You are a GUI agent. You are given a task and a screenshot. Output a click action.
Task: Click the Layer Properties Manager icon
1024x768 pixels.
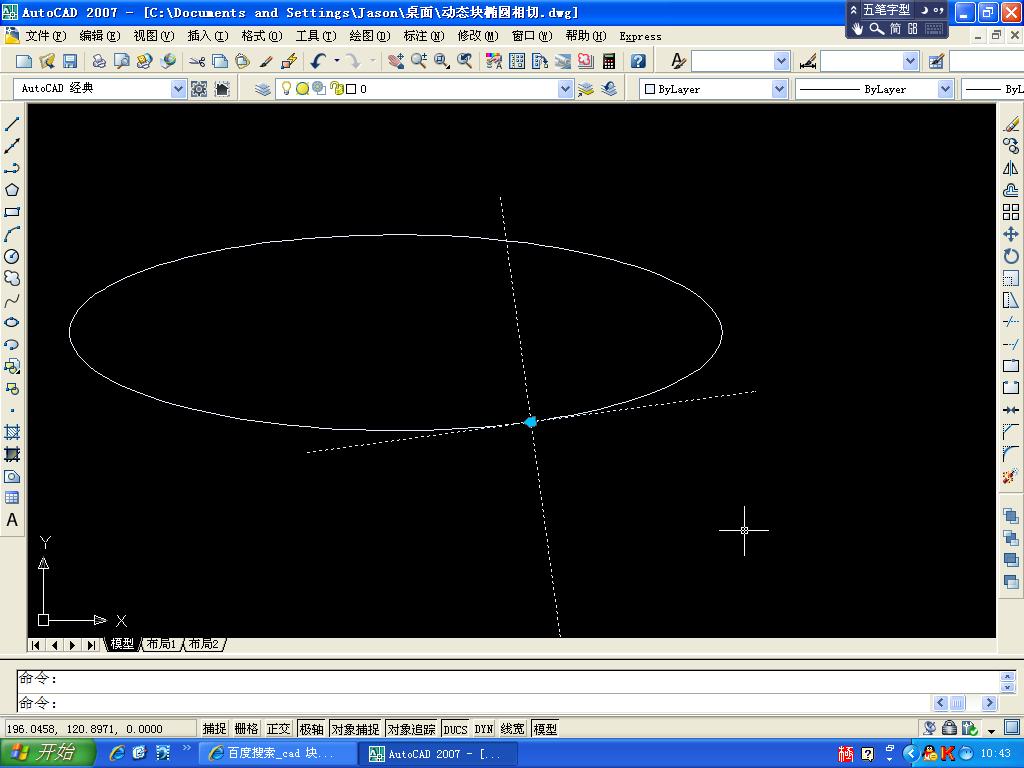click(x=263, y=89)
